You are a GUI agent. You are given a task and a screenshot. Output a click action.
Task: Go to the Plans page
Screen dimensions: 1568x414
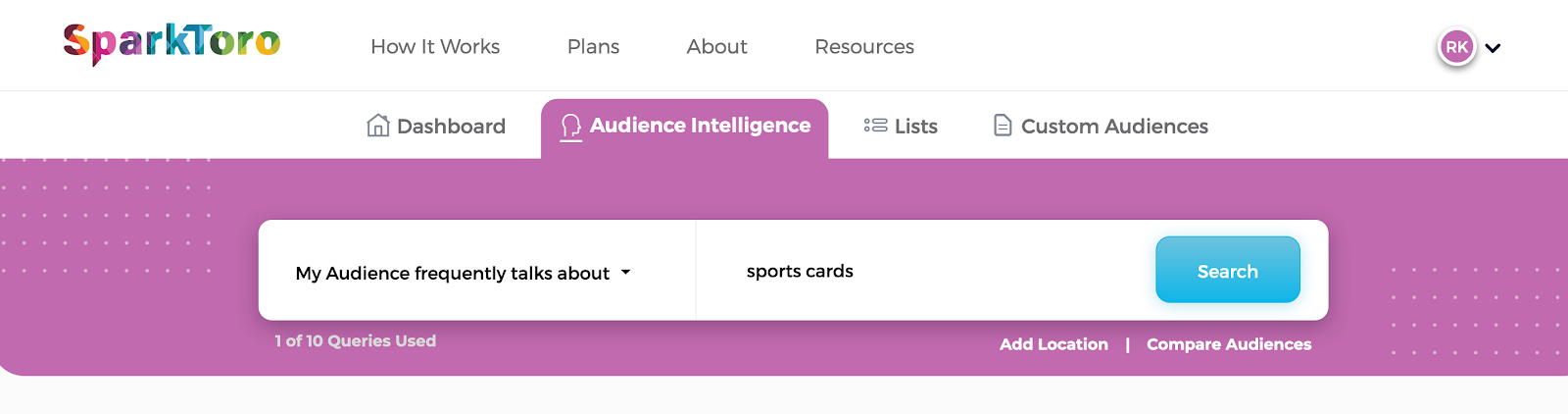[593, 46]
